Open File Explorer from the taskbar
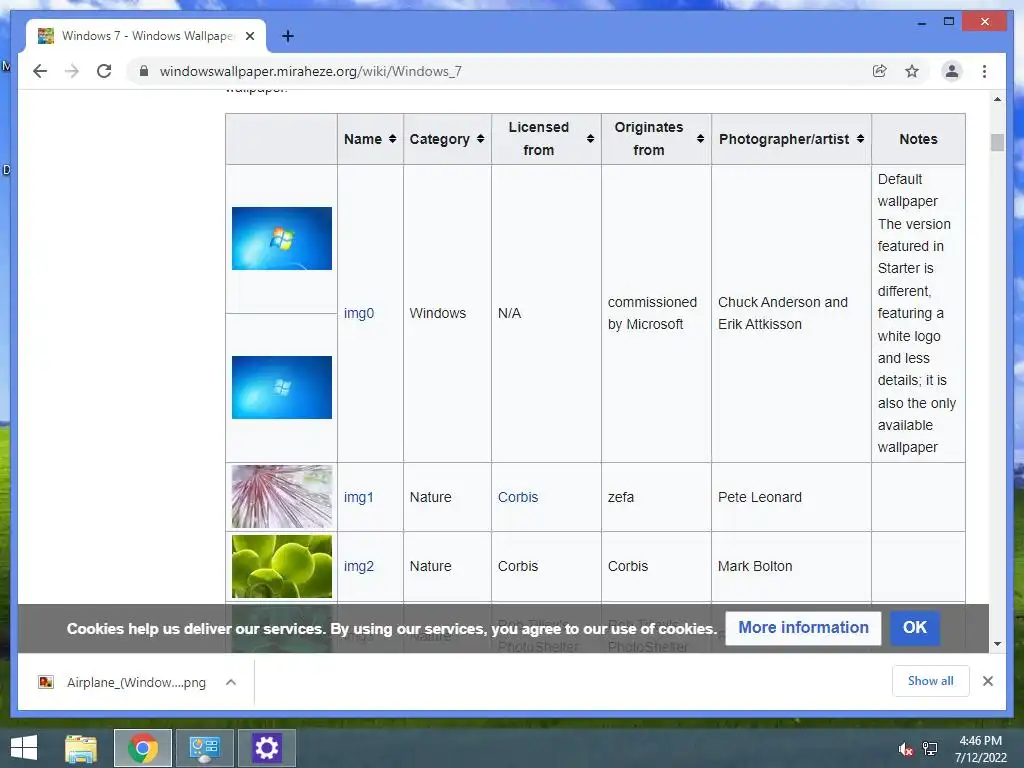This screenshot has height=768, width=1024. 81,748
